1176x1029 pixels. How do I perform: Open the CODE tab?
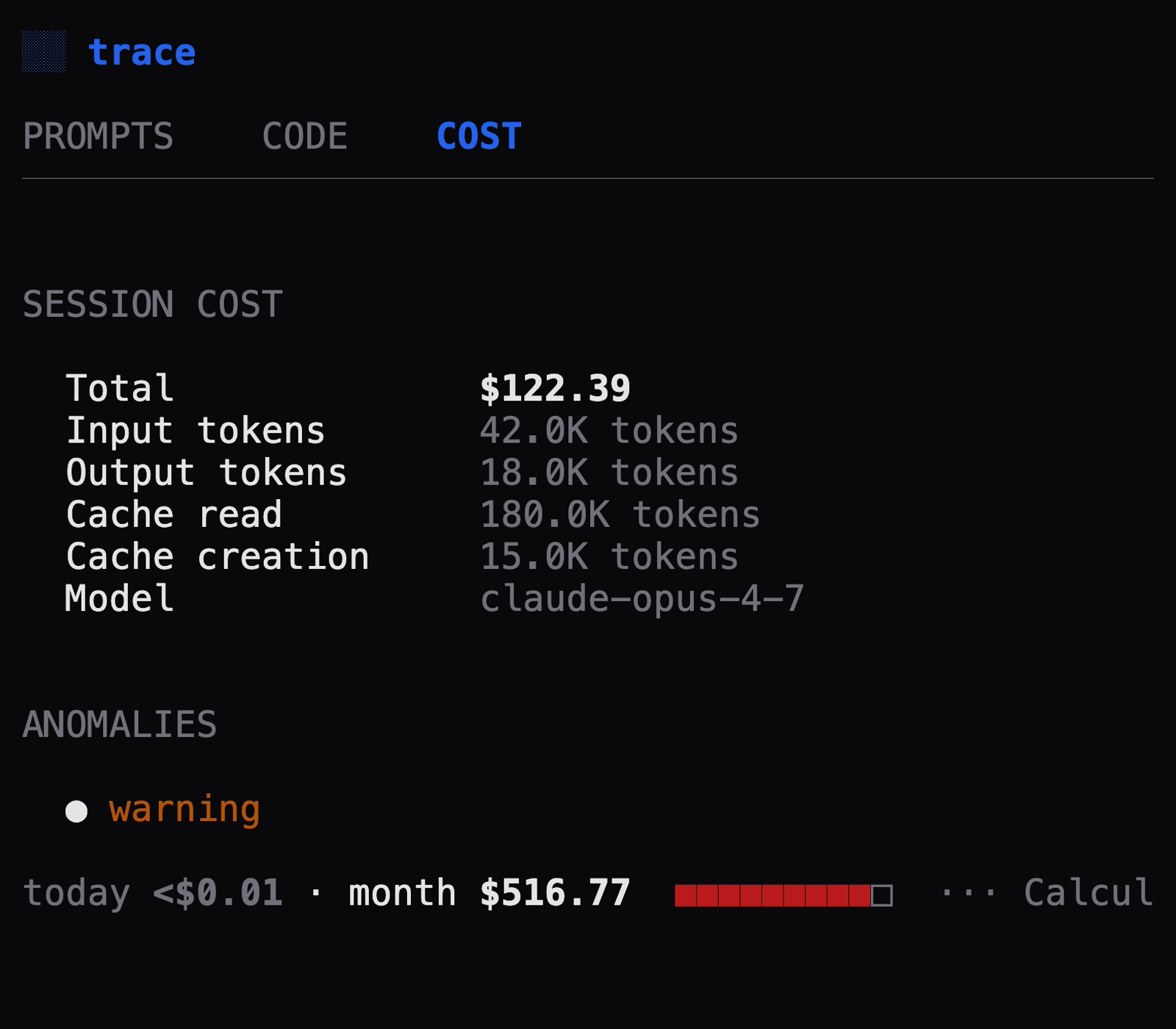pyautogui.click(x=306, y=136)
